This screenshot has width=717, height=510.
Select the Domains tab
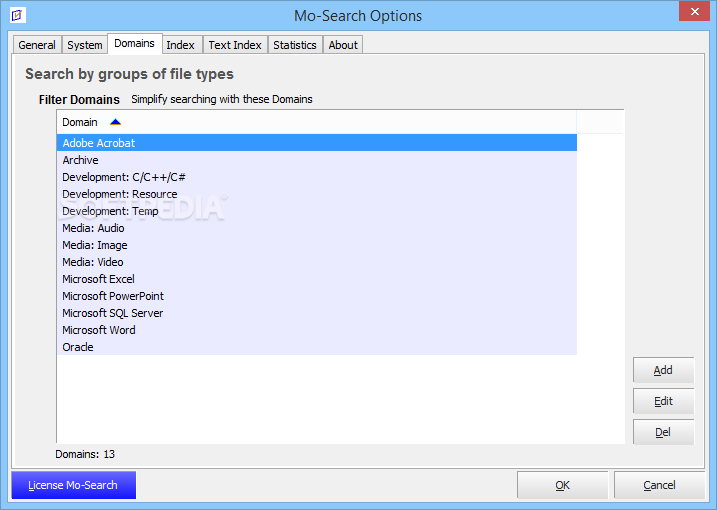(x=134, y=43)
